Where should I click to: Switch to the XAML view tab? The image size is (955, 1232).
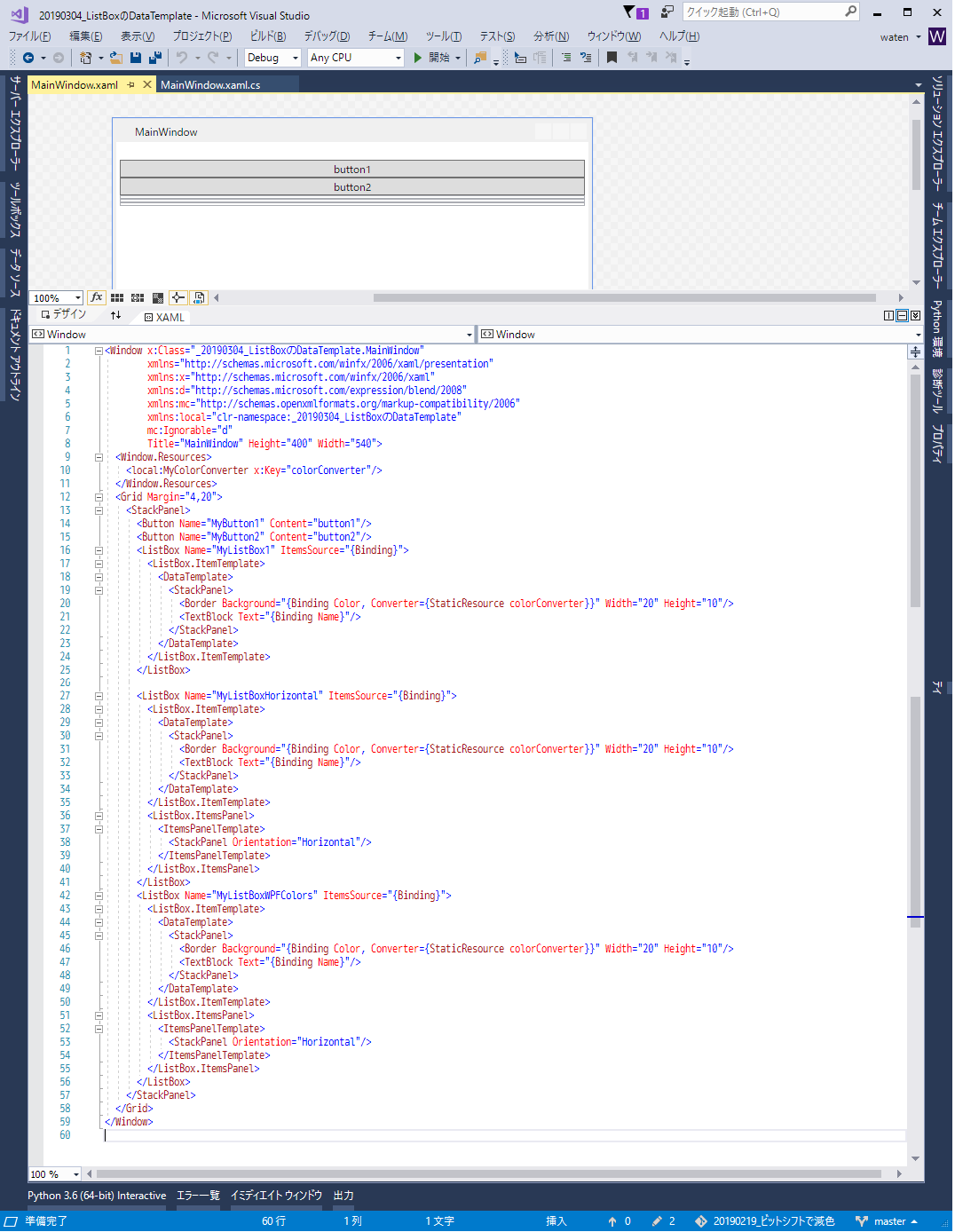[164, 318]
